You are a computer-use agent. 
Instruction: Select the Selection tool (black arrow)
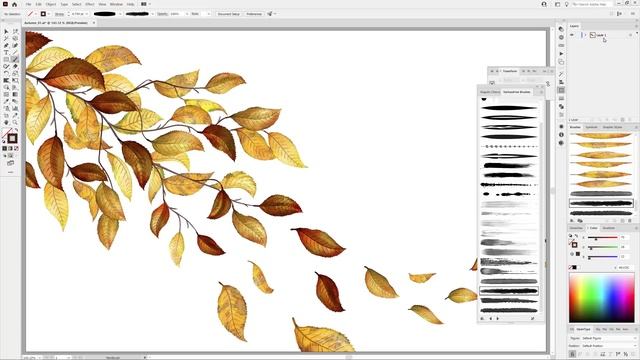click(6, 31)
